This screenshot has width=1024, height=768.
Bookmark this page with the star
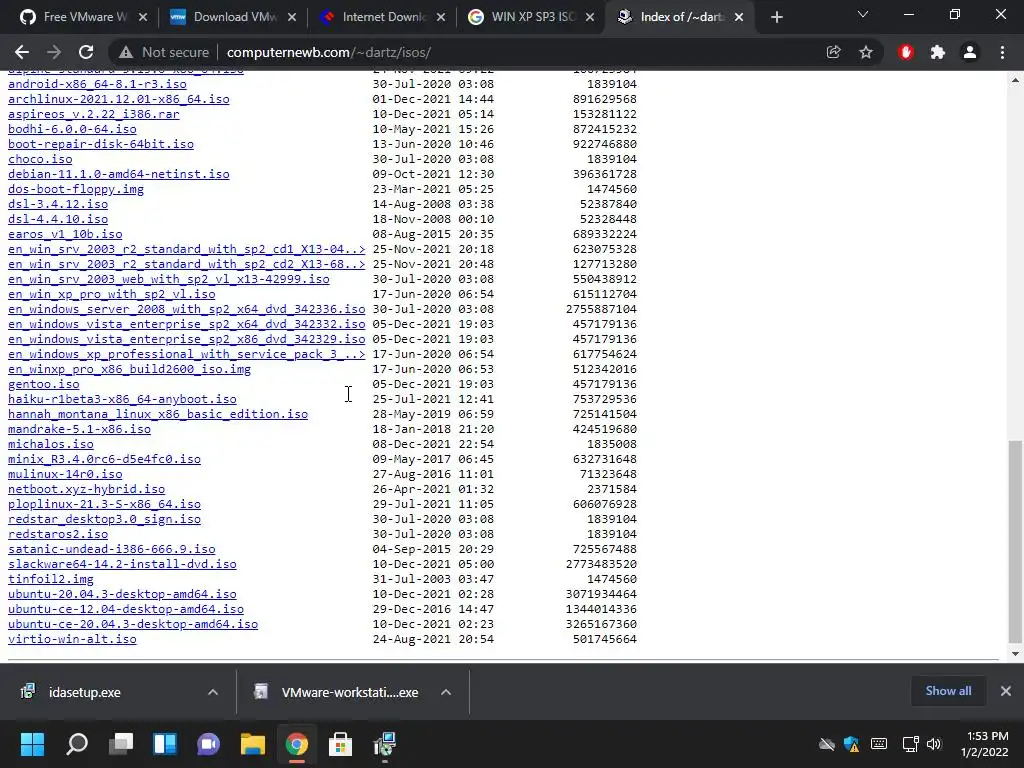point(866,52)
